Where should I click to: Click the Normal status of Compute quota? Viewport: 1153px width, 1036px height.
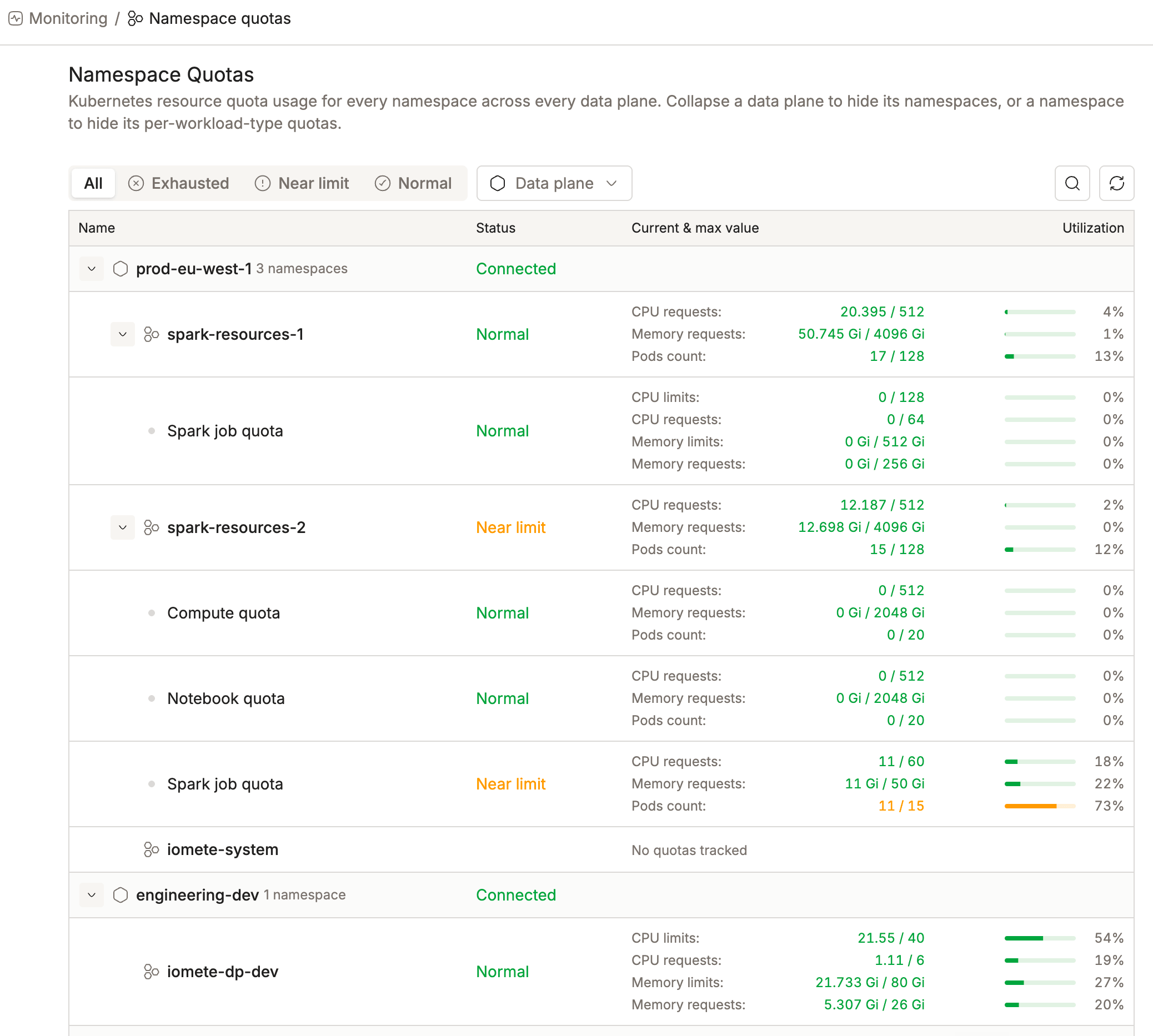[x=502, y=613]
